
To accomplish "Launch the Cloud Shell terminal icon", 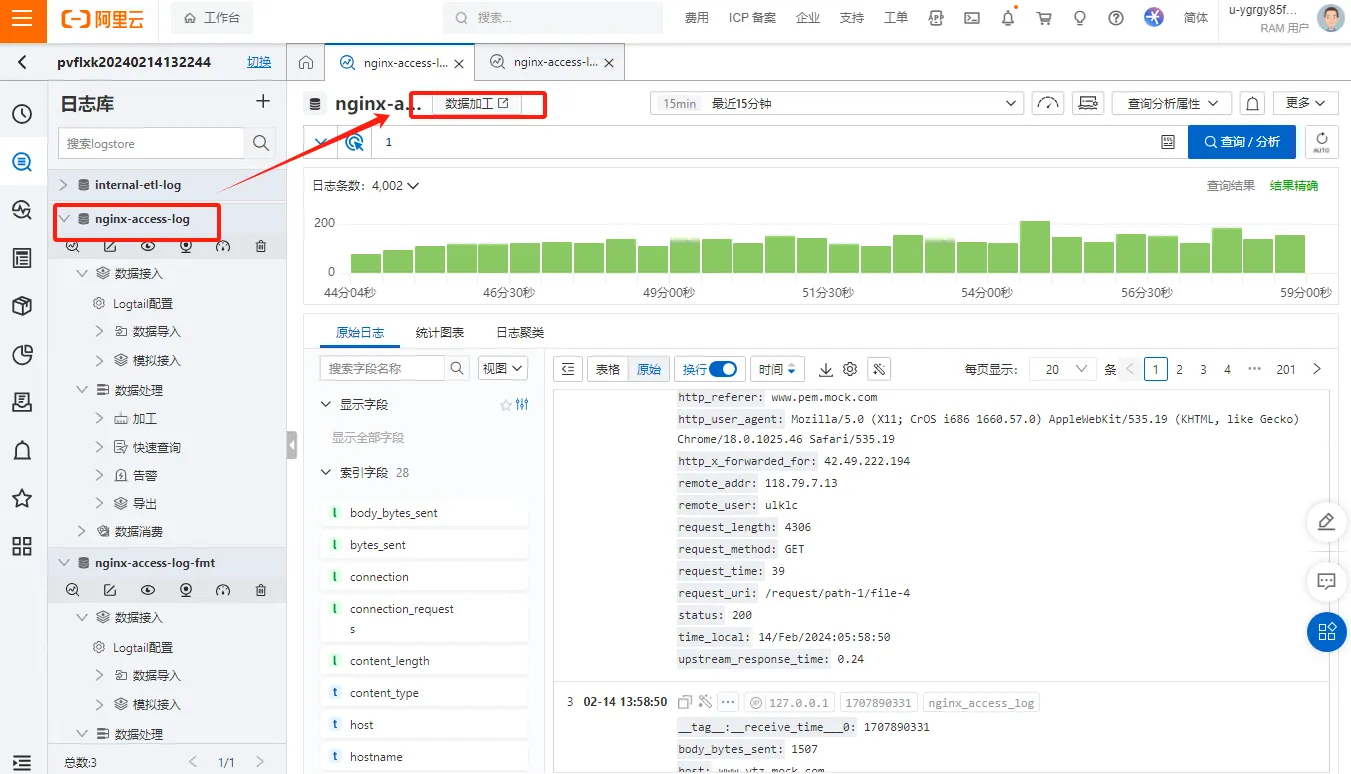I will pyautogui.click(x=972, y=18).
